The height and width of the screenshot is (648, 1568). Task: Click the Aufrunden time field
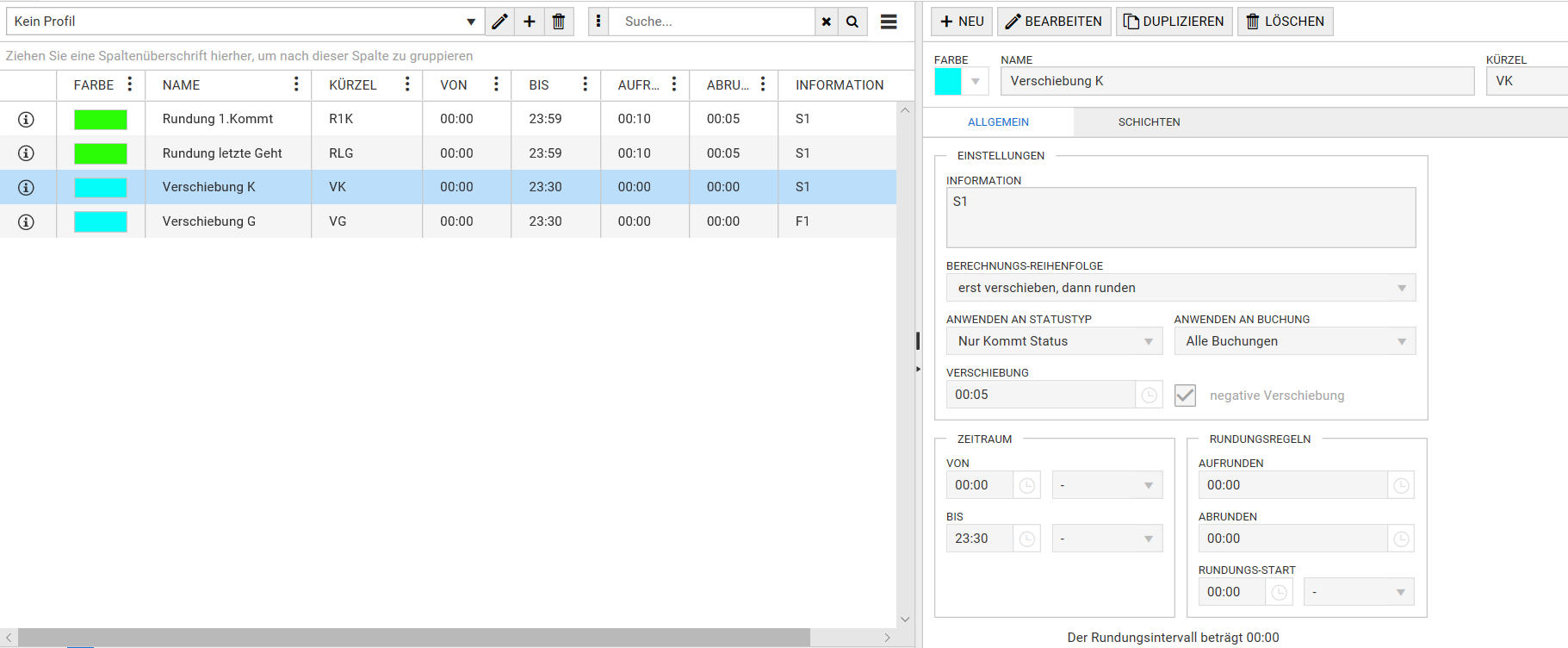1293,485
